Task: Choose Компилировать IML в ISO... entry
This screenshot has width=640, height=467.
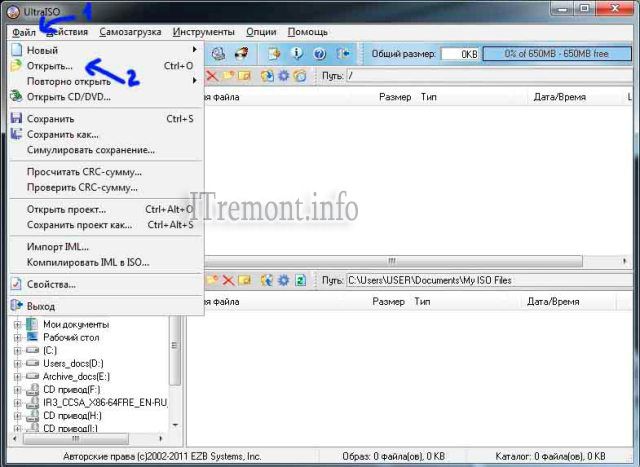Action: (x=106, y=262)
